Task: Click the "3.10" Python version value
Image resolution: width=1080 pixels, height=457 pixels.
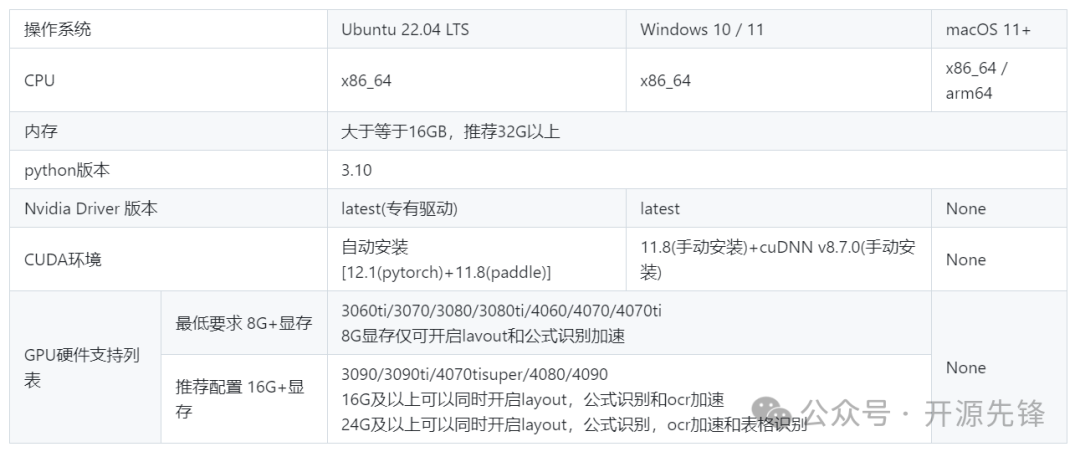Action: pos(356,170)
